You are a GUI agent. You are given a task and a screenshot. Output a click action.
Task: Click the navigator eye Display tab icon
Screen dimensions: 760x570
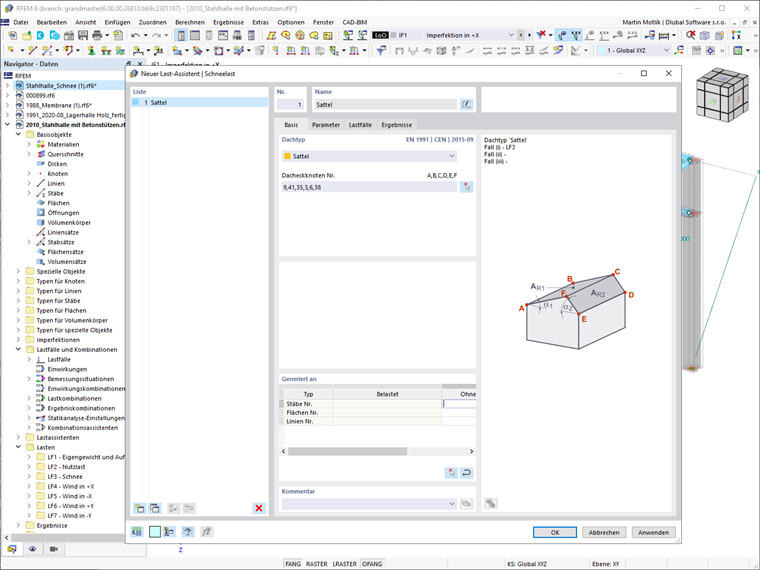tap(32, 549)
